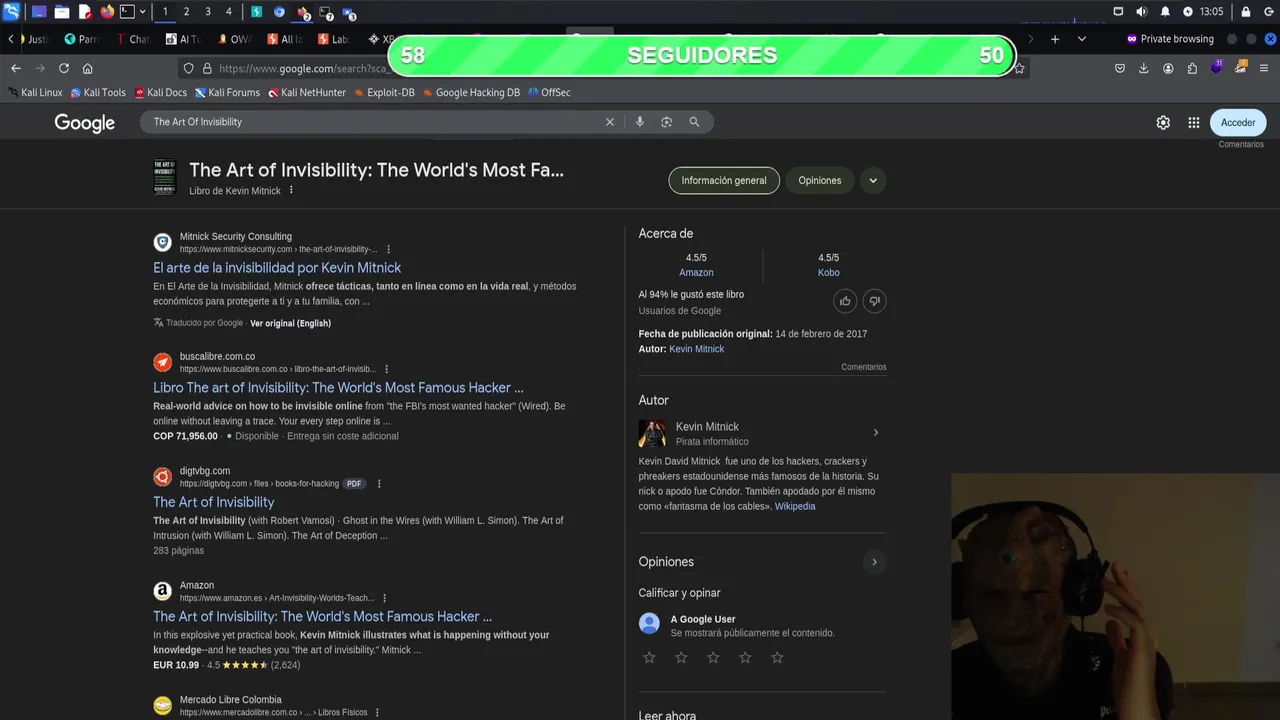The width and height of the screenshot is (1280, 720).
Task: Open the OffSec bookmark
Action: (549, 92)
